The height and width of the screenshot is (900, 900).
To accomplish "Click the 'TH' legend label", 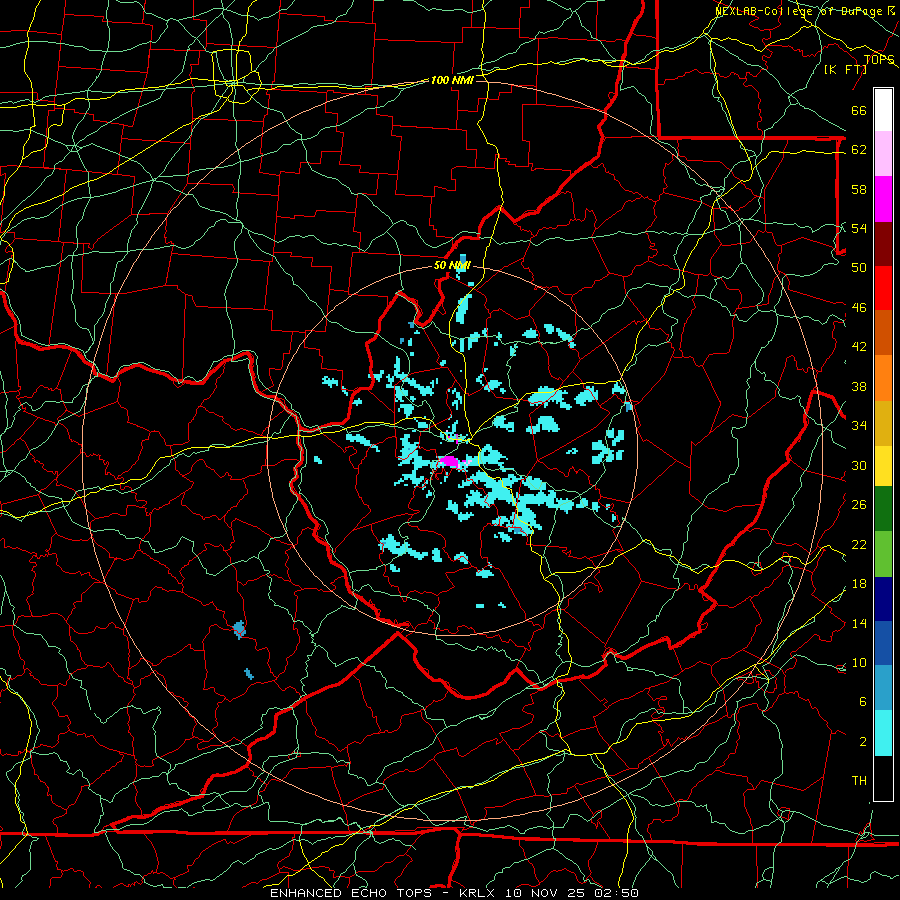I will coord(859,781).
